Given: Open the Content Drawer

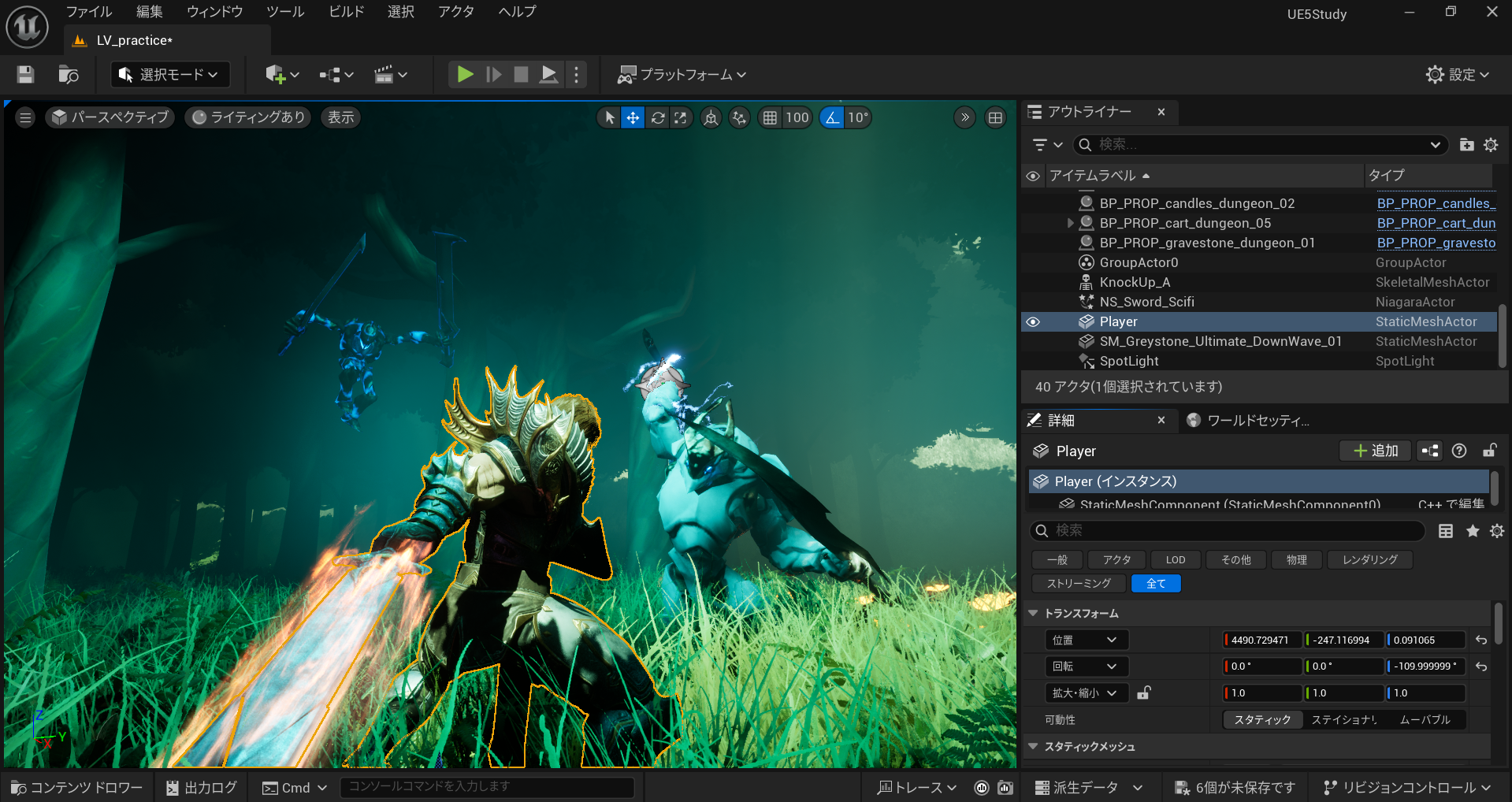Looking at the screenshot, I should click(77, 788).
